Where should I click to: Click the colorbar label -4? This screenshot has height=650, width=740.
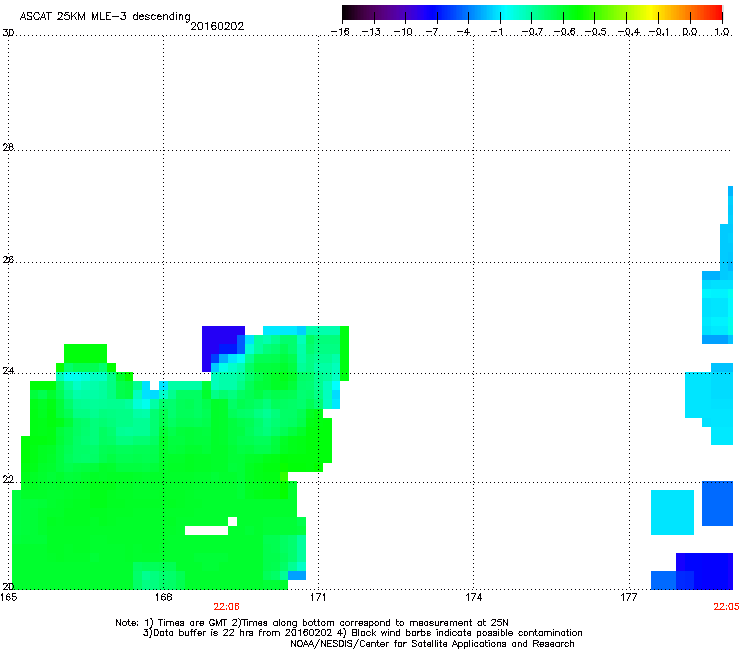463,32
